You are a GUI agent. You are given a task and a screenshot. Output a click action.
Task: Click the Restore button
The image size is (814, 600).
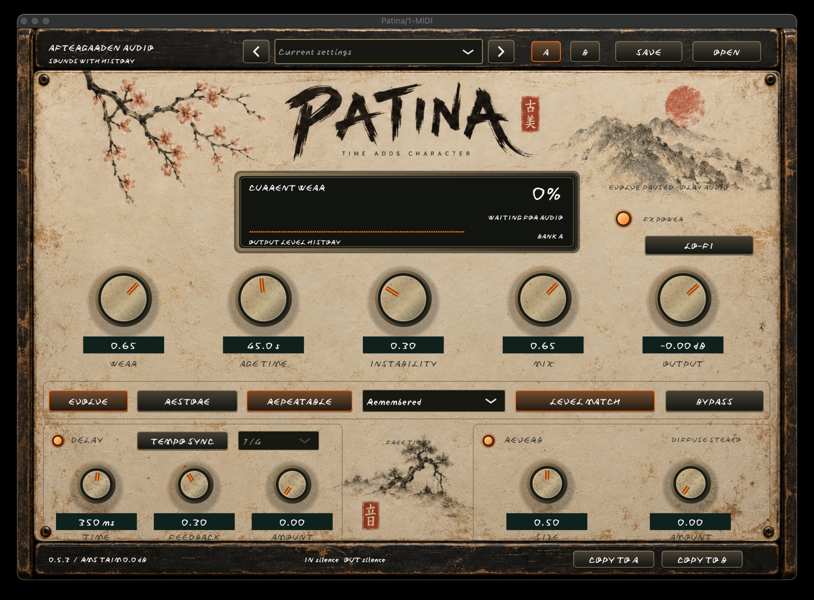pyautogui.click(x=187, y=401)
